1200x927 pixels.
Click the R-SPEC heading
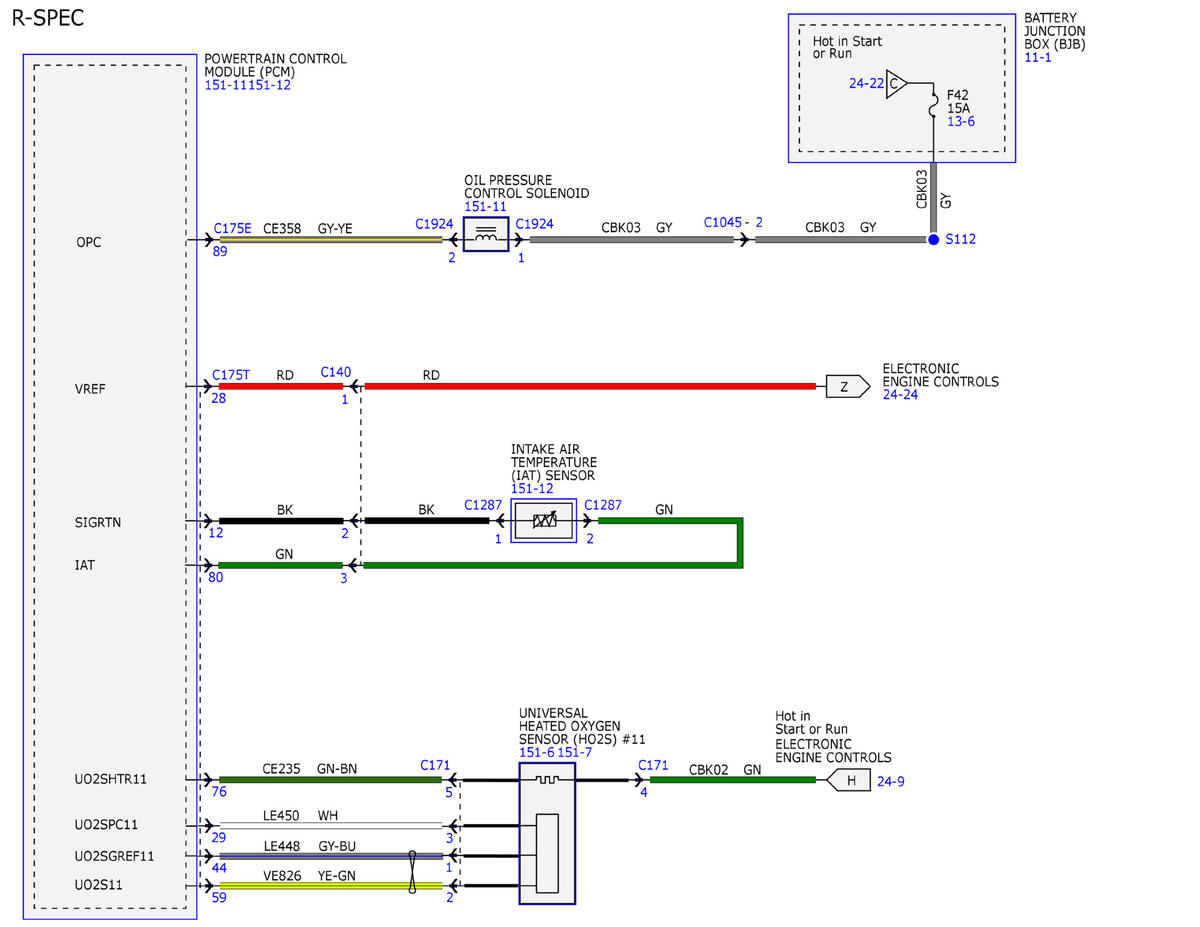(x=48, y=18)
